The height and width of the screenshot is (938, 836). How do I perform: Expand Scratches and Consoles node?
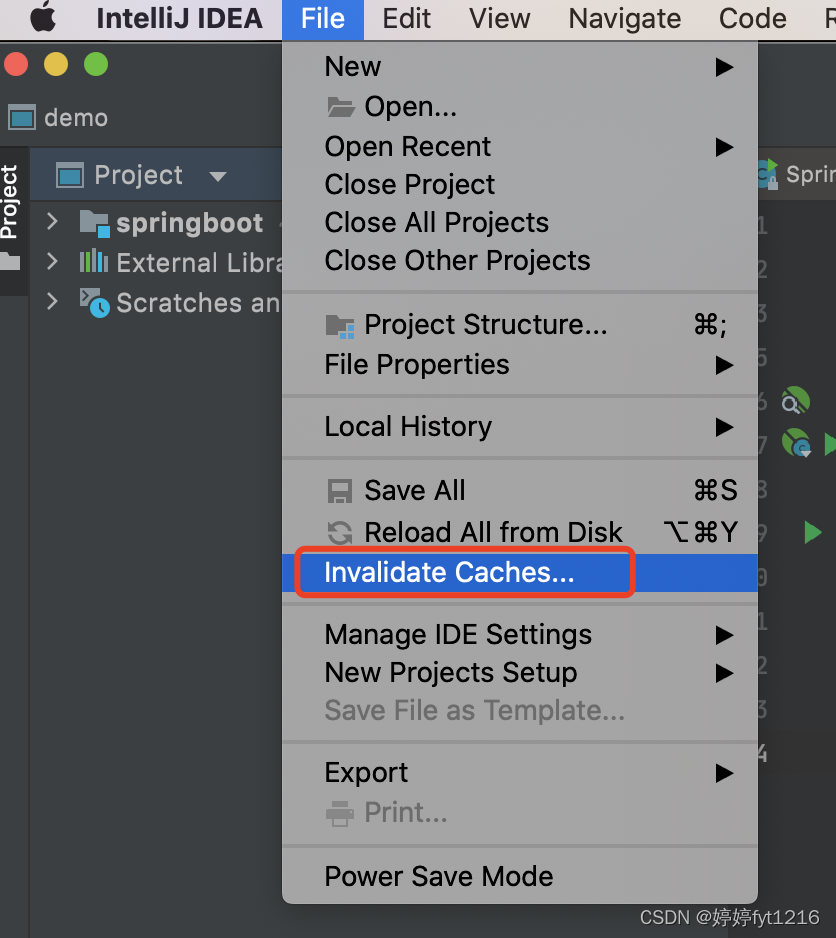coord(52,301)
